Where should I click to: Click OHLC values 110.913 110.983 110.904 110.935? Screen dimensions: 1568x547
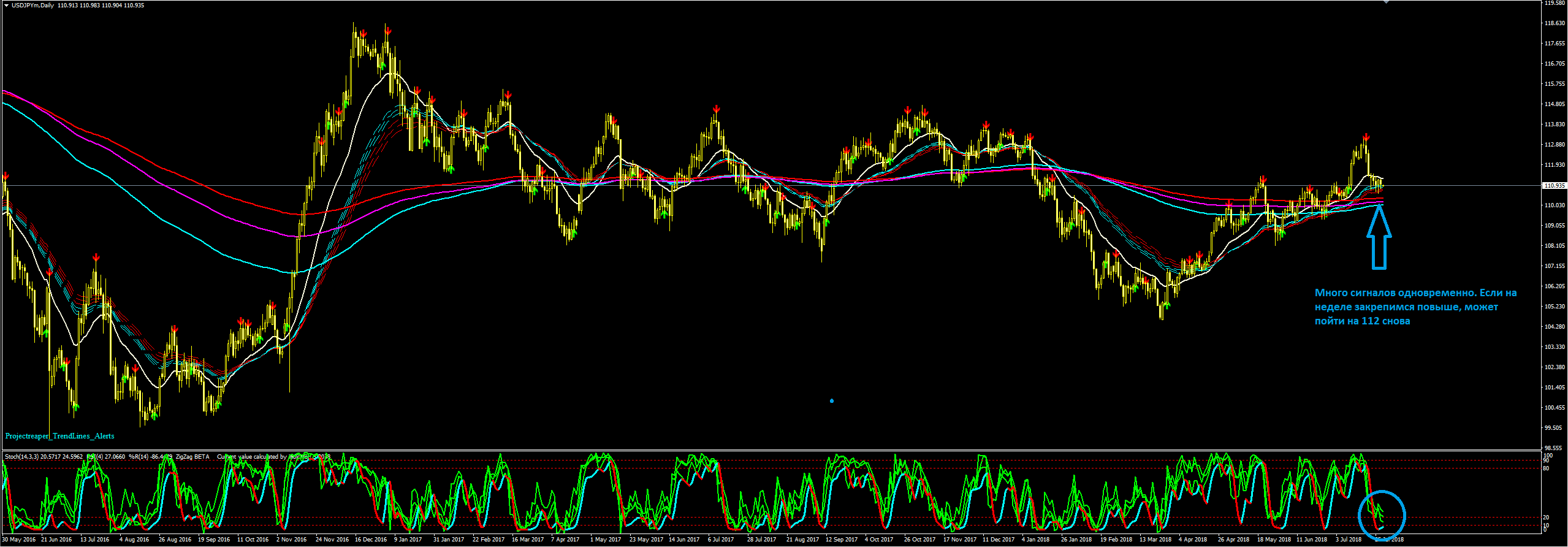101,6
